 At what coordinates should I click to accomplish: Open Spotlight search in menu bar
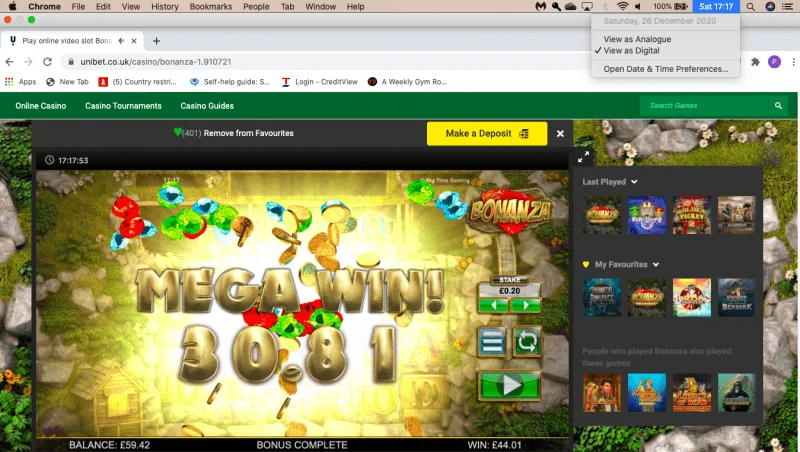[x=751, y=7]
